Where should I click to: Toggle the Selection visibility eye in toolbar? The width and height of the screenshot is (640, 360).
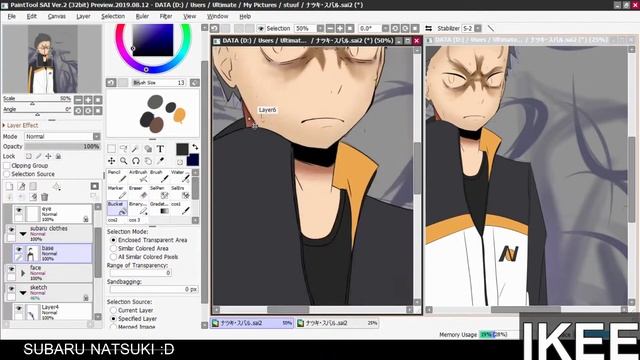click(261, 28)
